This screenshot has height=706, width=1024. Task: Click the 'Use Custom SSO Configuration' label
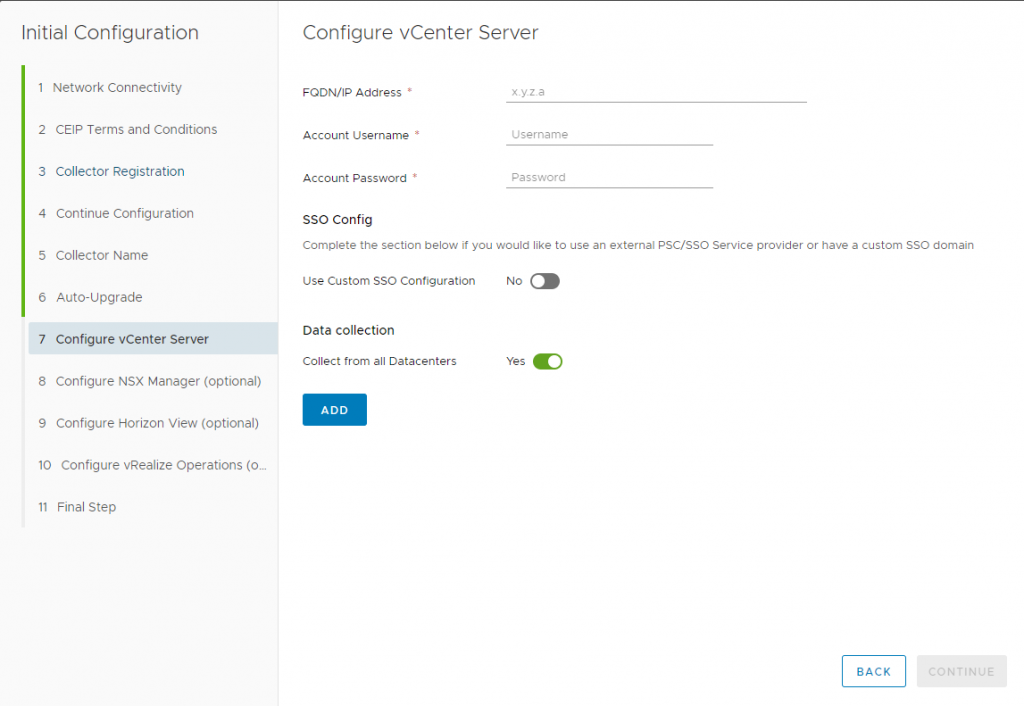coord(389,281)
